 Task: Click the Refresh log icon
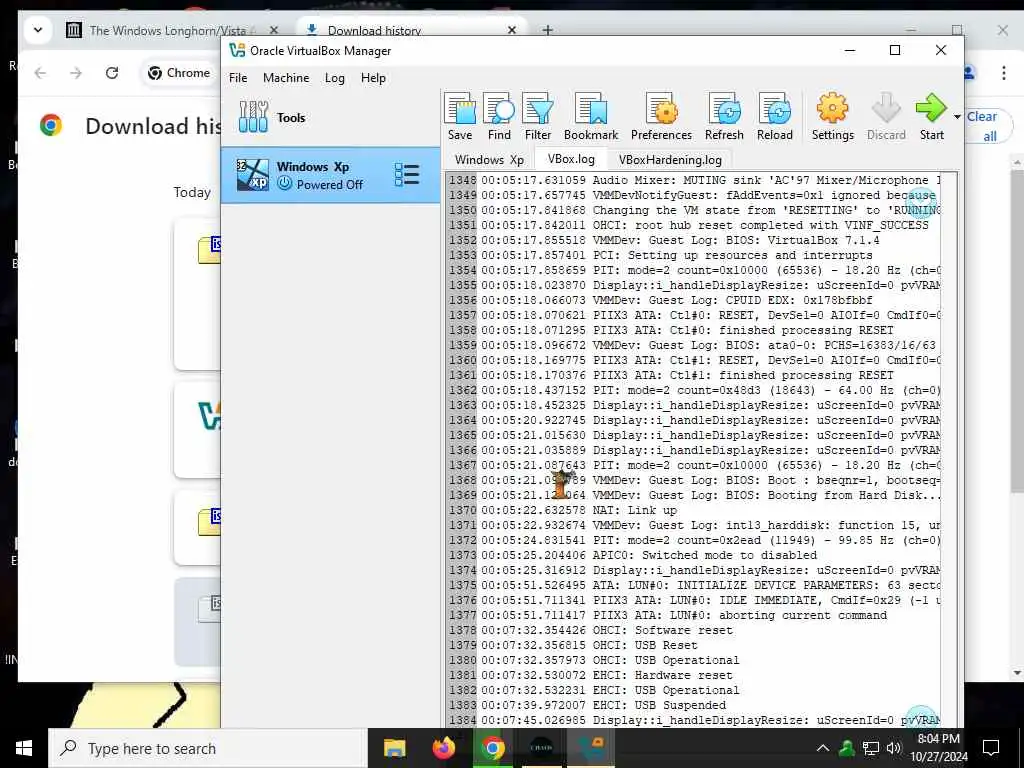[724, 117]
